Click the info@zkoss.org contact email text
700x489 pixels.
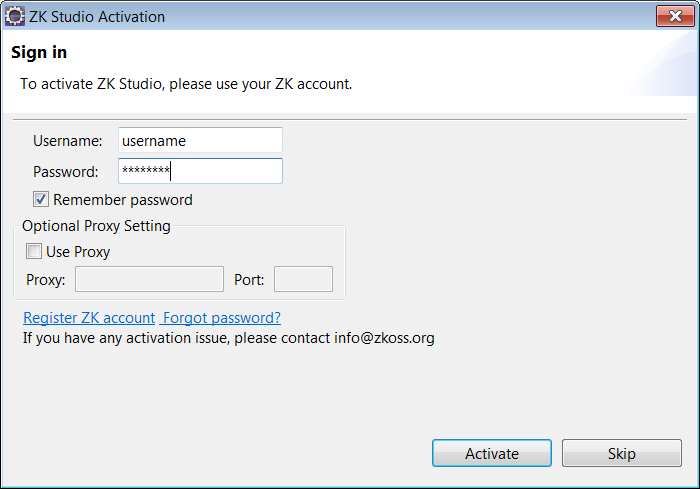(384, 338)
